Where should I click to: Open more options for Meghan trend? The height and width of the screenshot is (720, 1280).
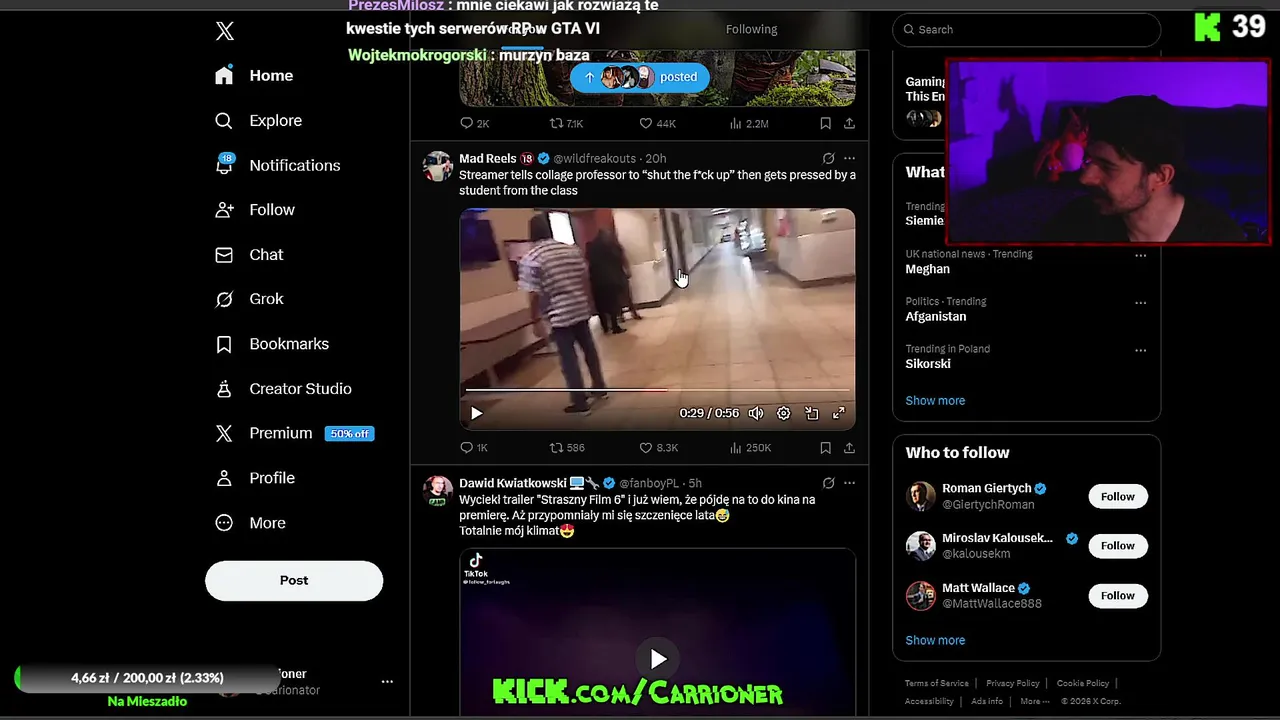[1140, 255]
